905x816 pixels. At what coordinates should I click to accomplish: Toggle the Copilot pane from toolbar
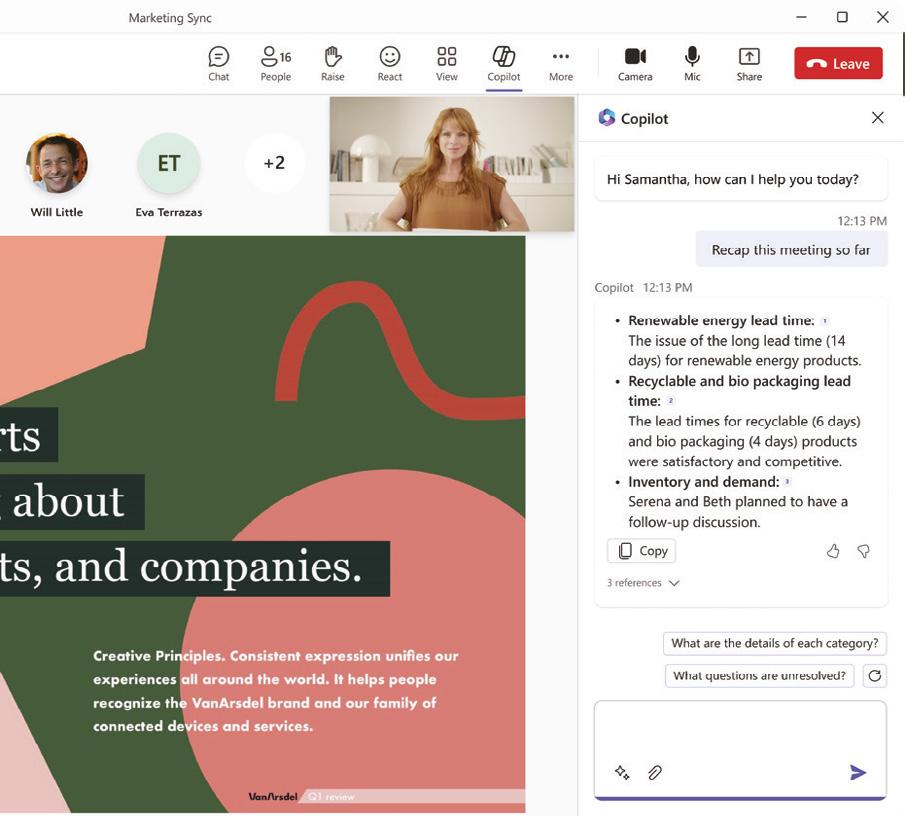[504, 63]
